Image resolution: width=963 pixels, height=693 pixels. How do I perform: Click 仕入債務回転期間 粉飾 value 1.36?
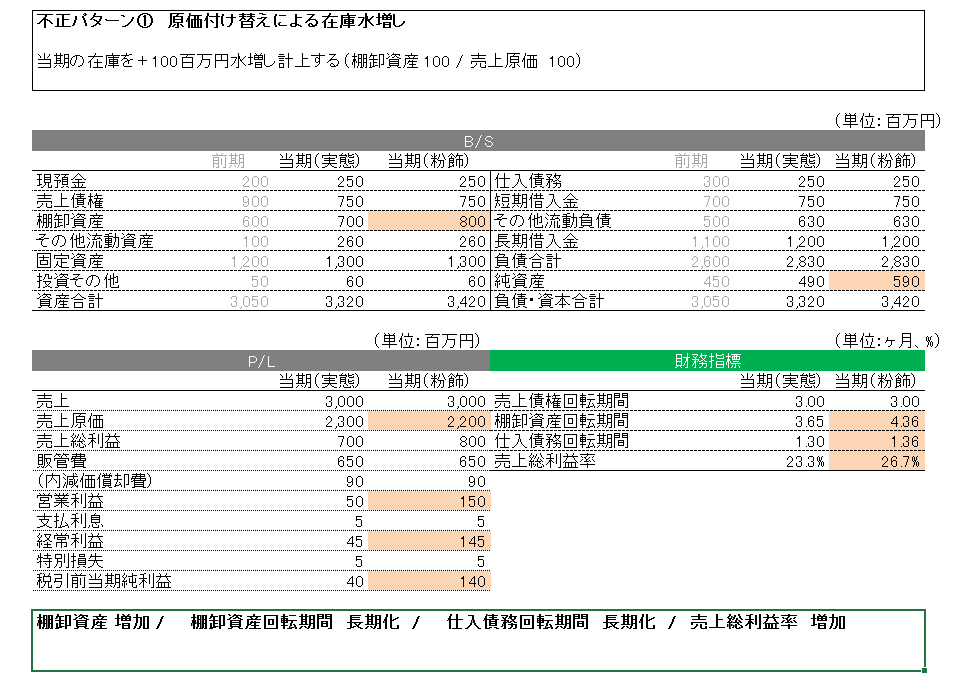[877, 441]
